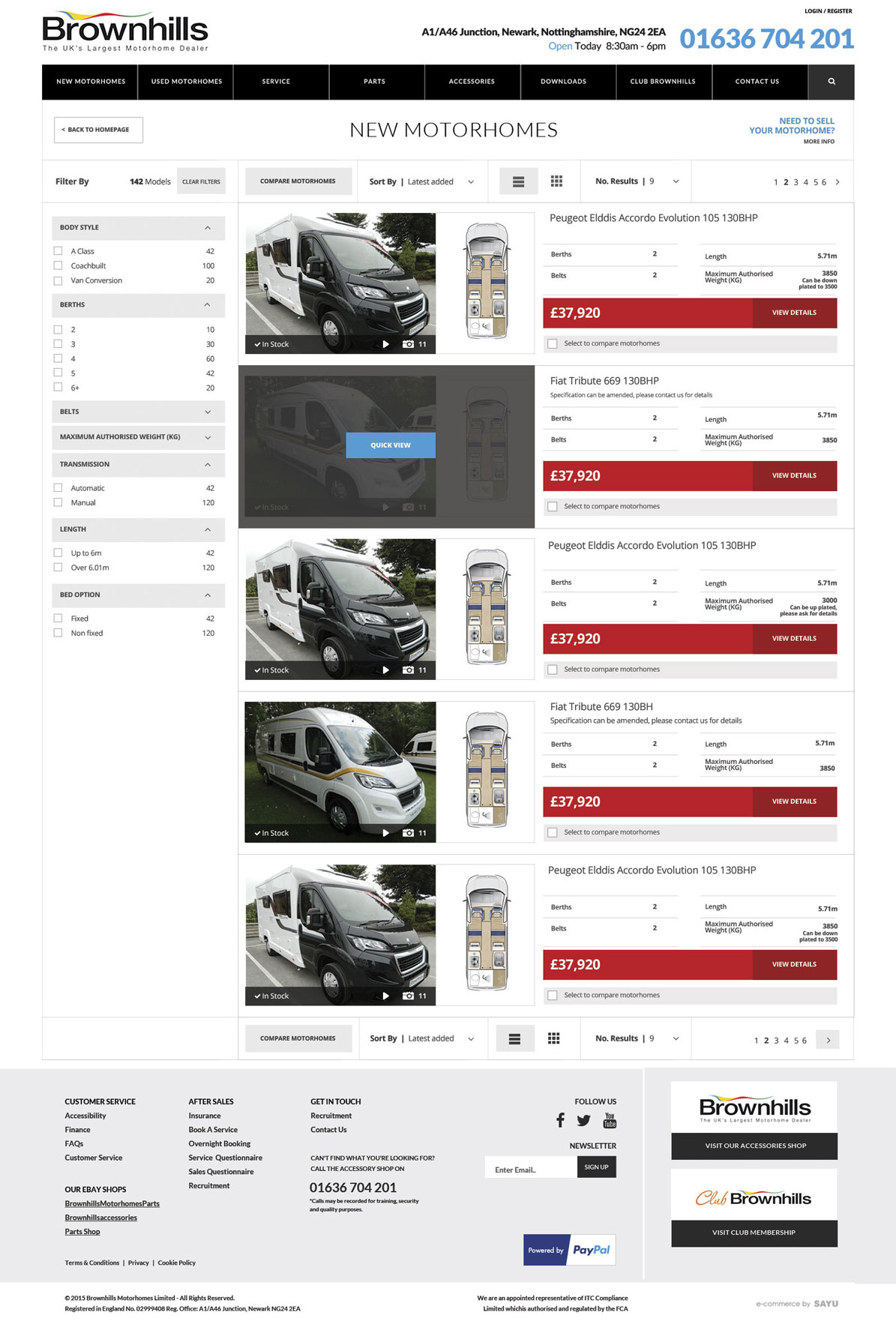
Task: Switch to list view using top toolbar icon
Action: click(518, 181)
